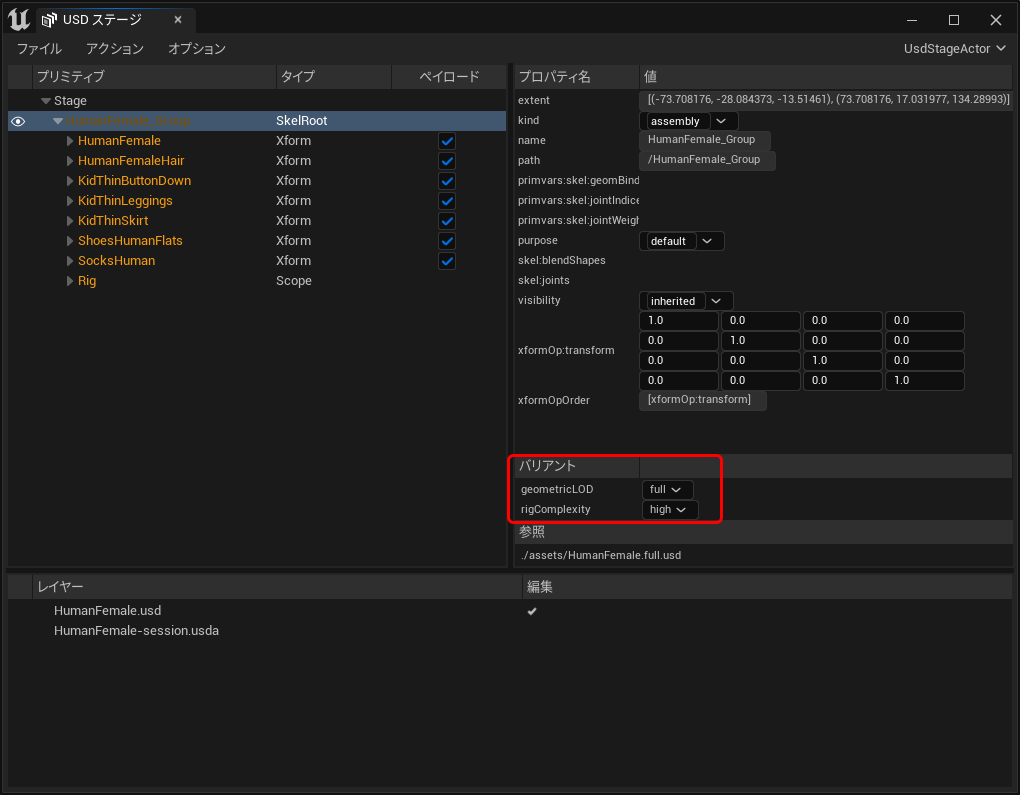
Task: Expand the HumanFemaleHair prim
Action: [x=70, y=161]
